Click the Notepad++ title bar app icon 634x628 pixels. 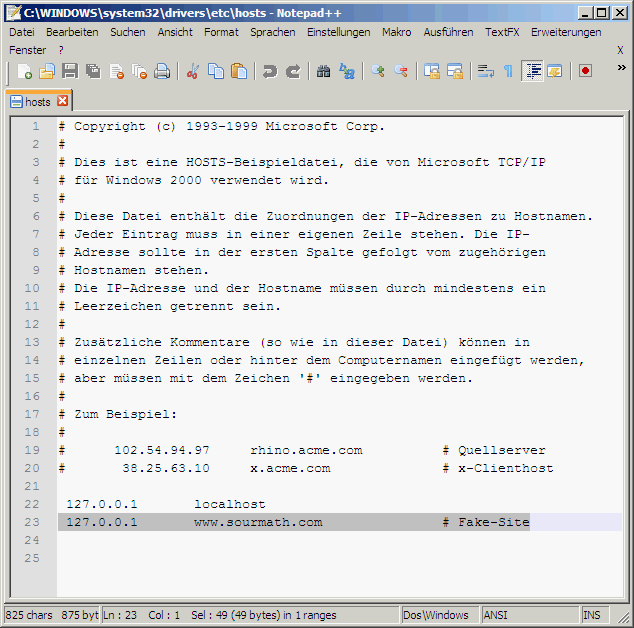pyautogui.click(x=14, y=13)
